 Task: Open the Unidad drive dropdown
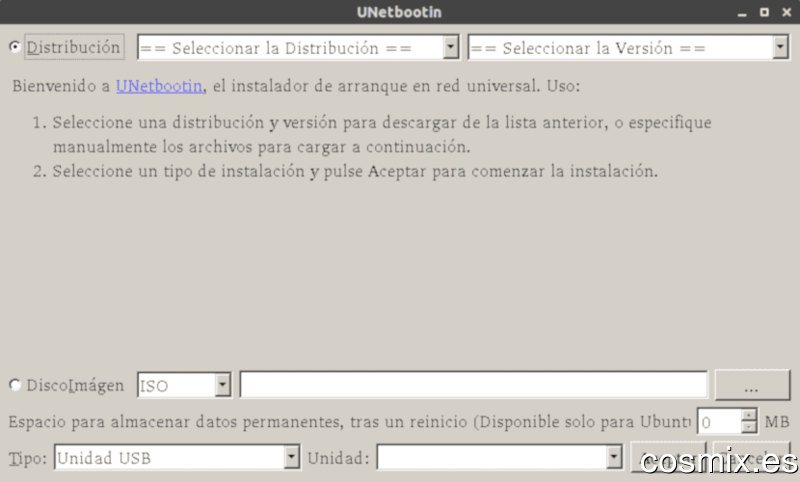tap(499, 458)
